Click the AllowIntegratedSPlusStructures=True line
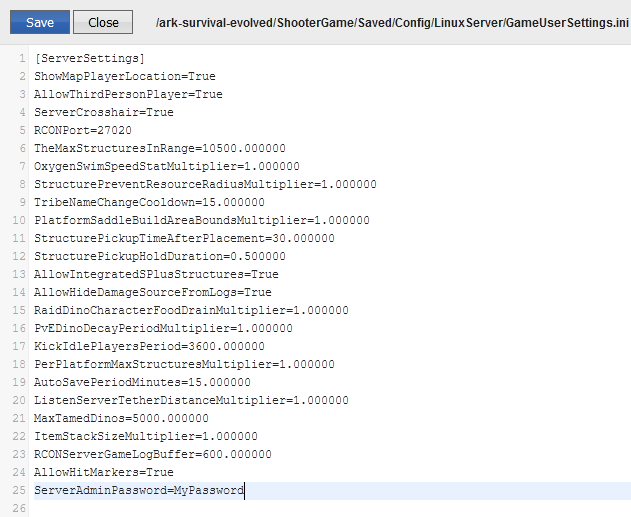The height and width of the screenshot is (517, 631). click(x=156, y=274)
